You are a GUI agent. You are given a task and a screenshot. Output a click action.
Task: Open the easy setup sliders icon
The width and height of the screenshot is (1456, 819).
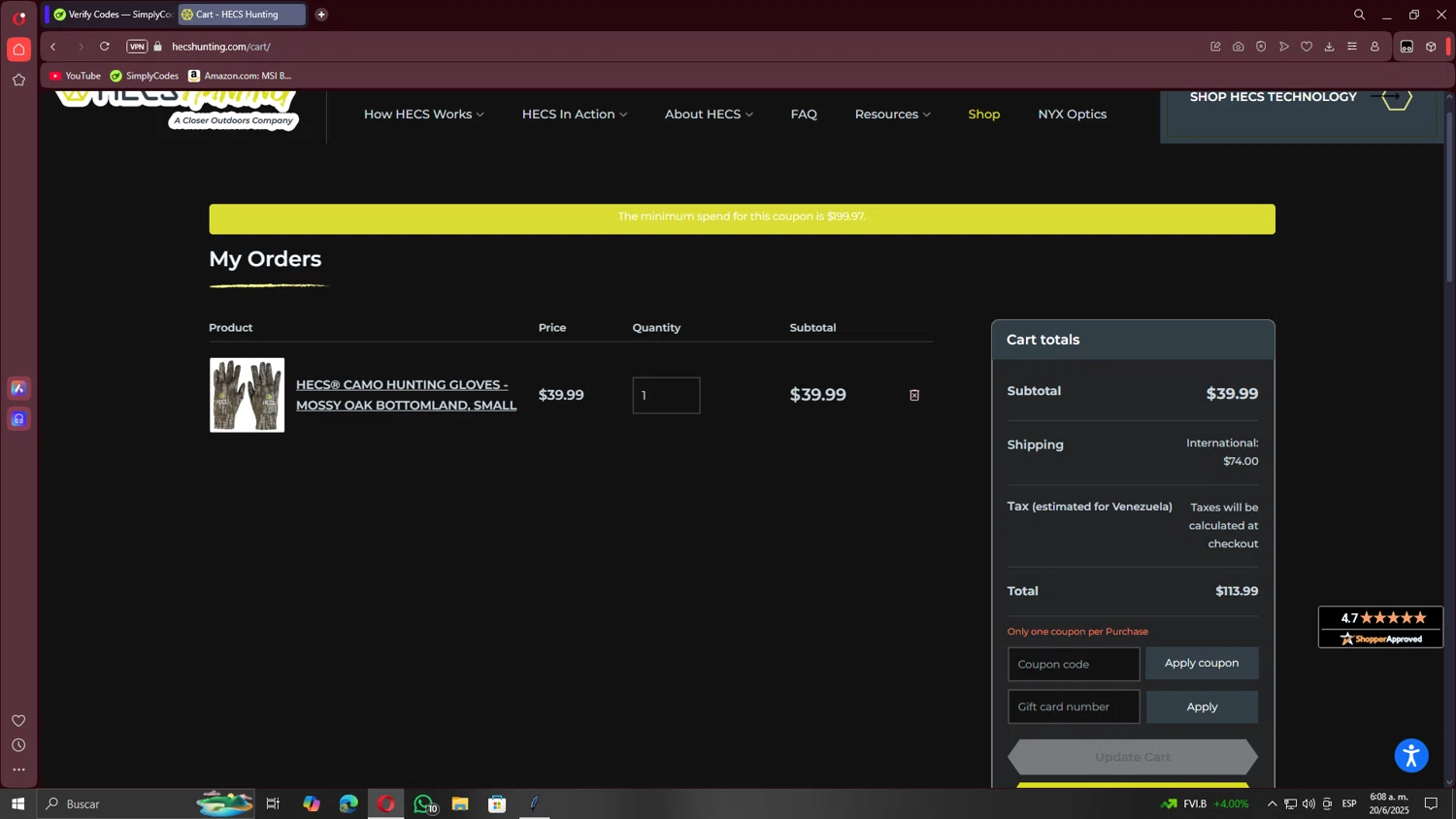pyautogui.click(x=1352, y=47)
